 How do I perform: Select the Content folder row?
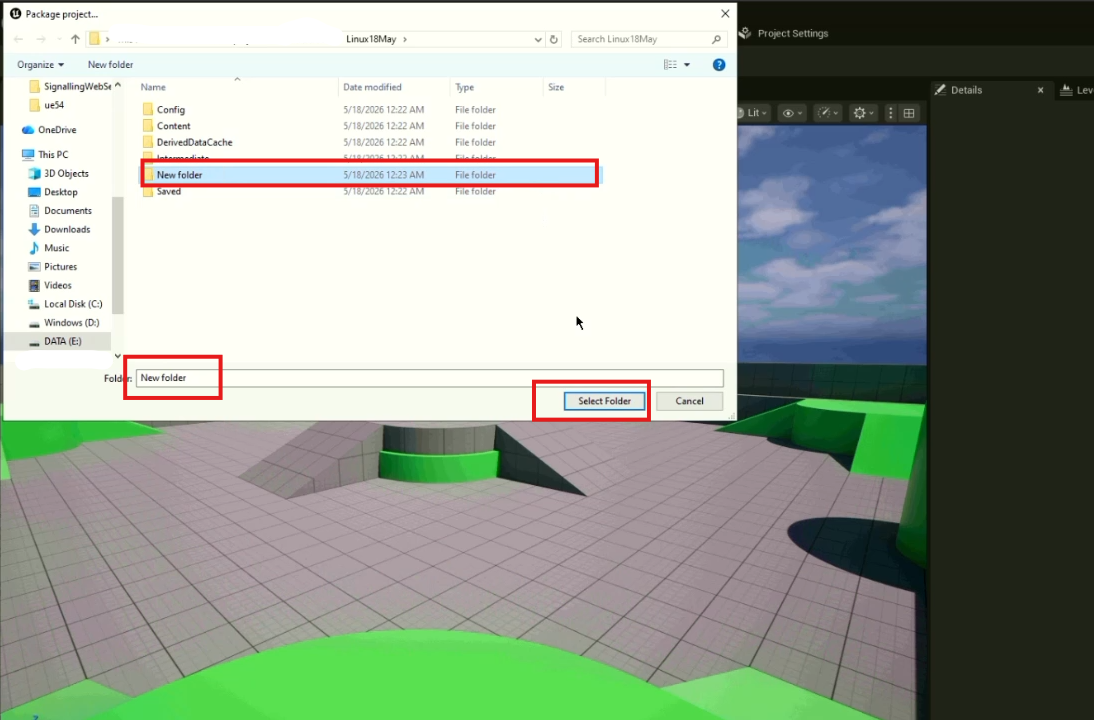click(370, 126)
